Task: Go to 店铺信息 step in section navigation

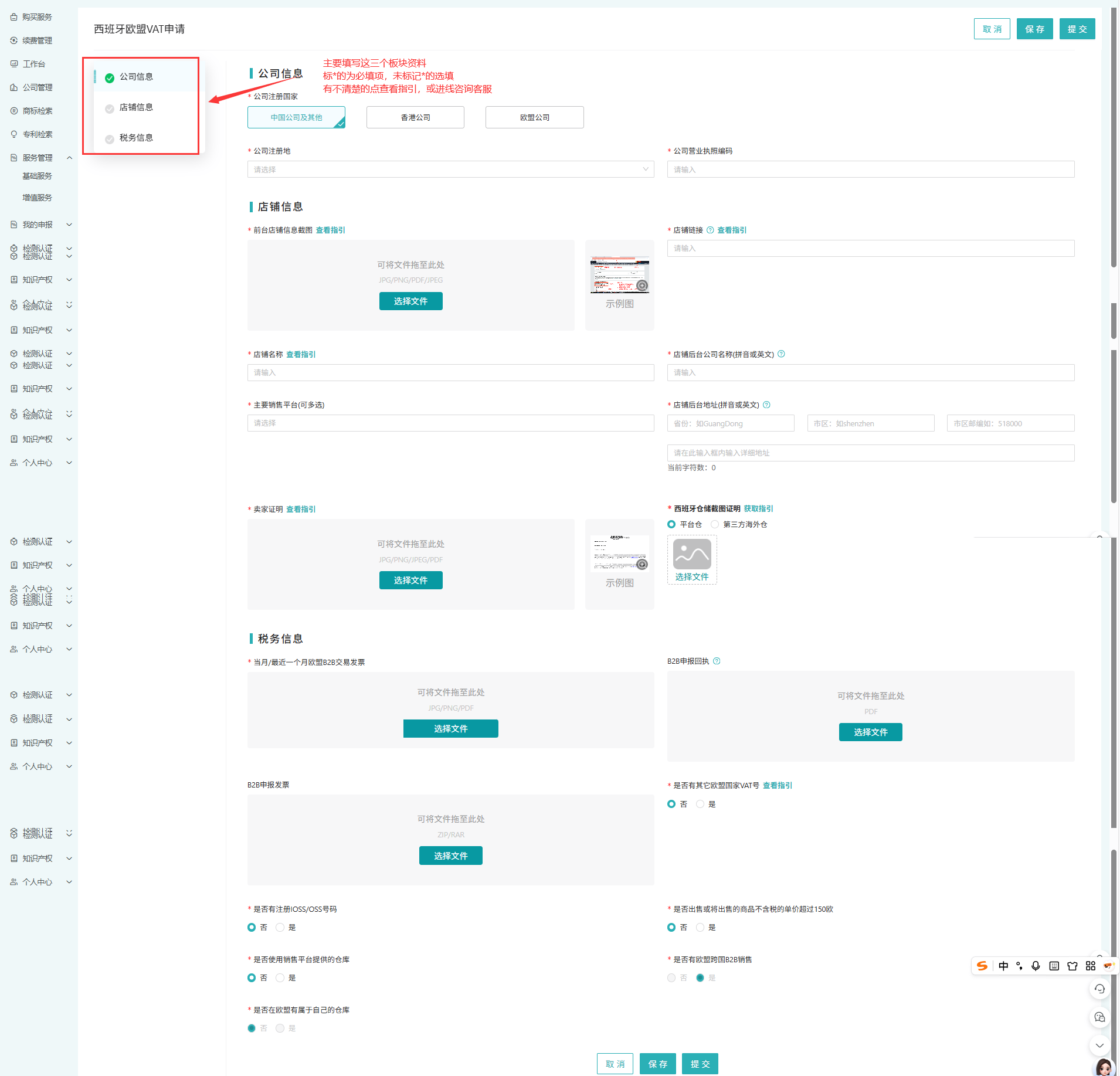Action: (136, 107)
